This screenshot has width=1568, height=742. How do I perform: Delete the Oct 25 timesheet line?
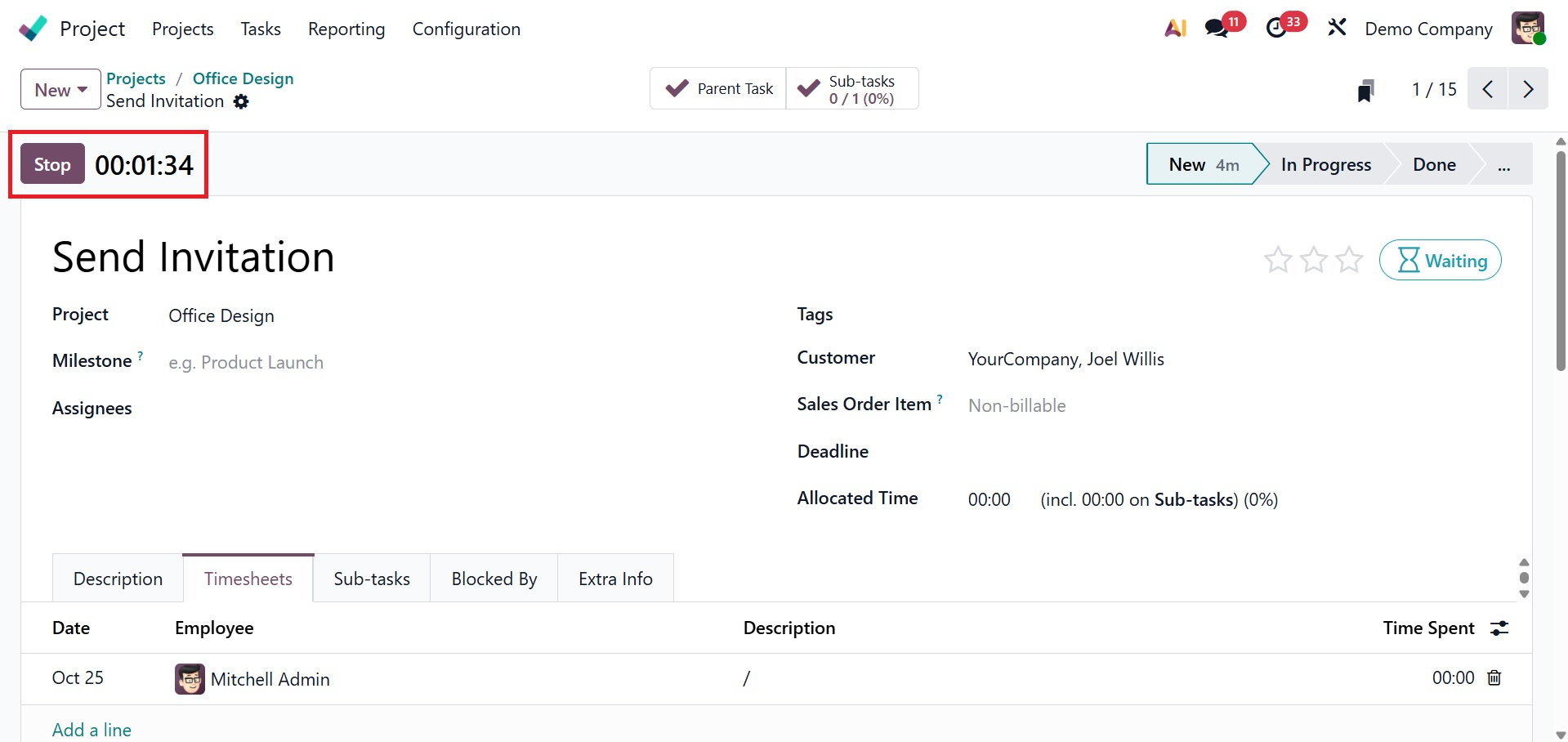click(1494, 677)
